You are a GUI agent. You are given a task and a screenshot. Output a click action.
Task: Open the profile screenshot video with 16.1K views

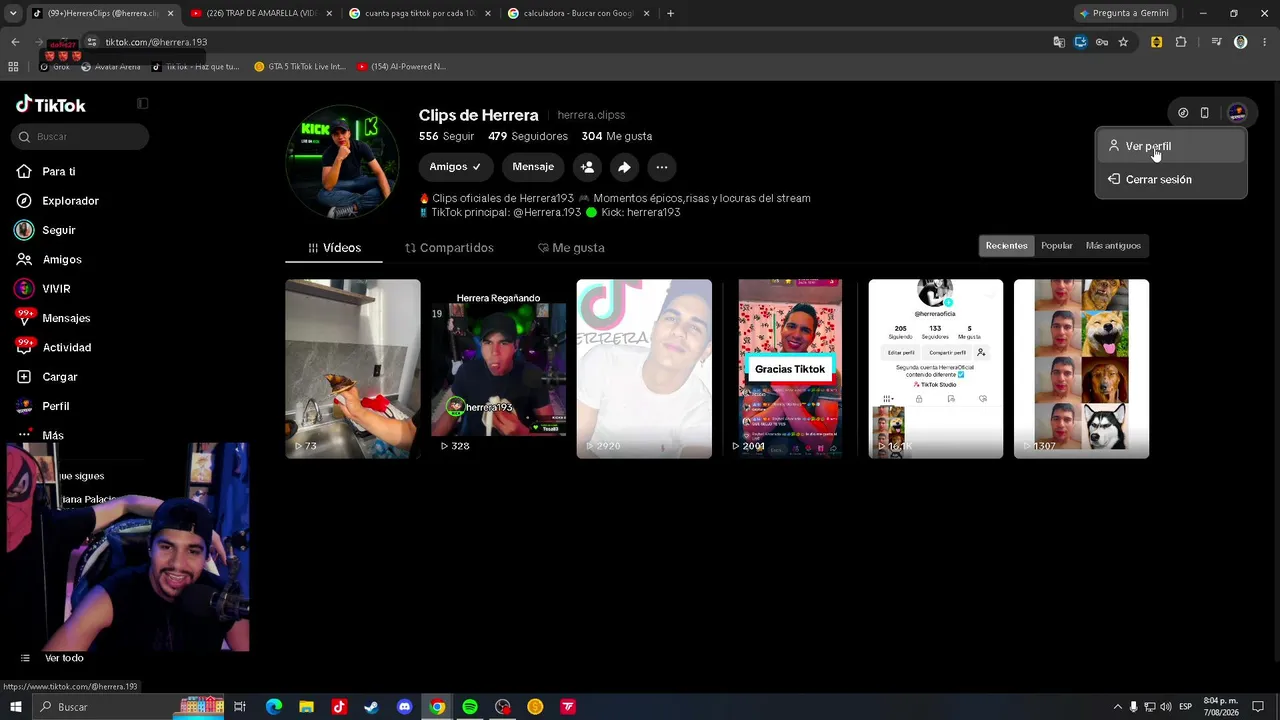click(935, 369)
